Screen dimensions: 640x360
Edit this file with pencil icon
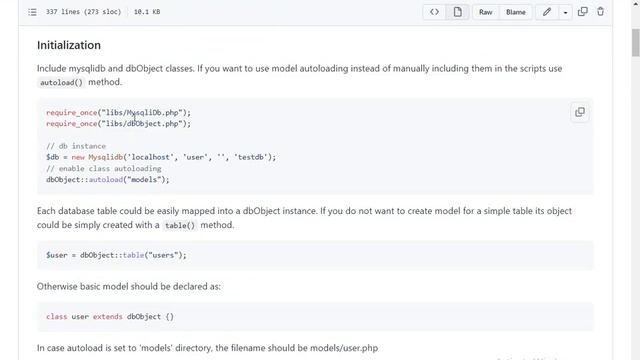[x=547, y=12]
